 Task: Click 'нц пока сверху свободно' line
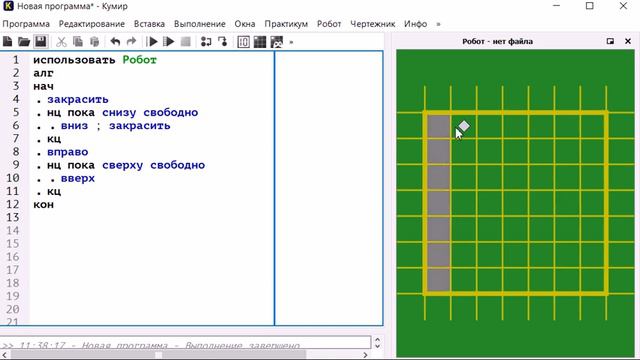coord(126,165)
